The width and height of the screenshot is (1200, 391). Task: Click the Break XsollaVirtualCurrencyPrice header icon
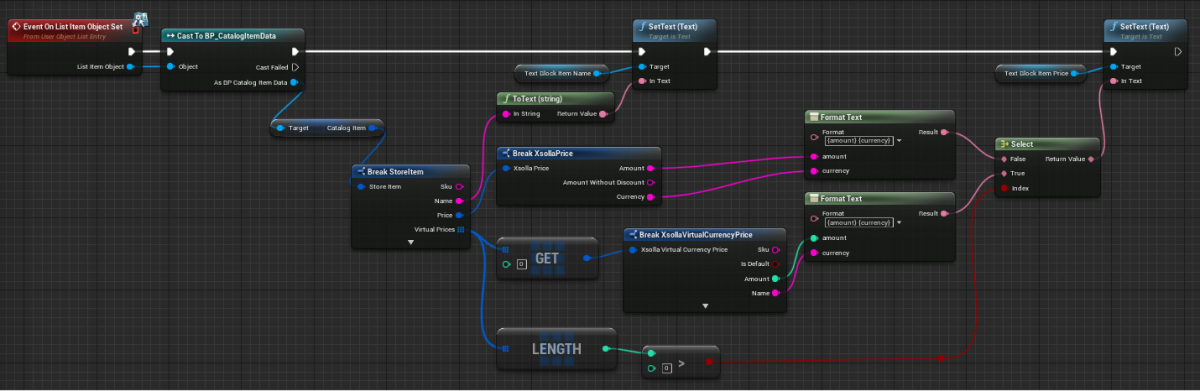632,234
